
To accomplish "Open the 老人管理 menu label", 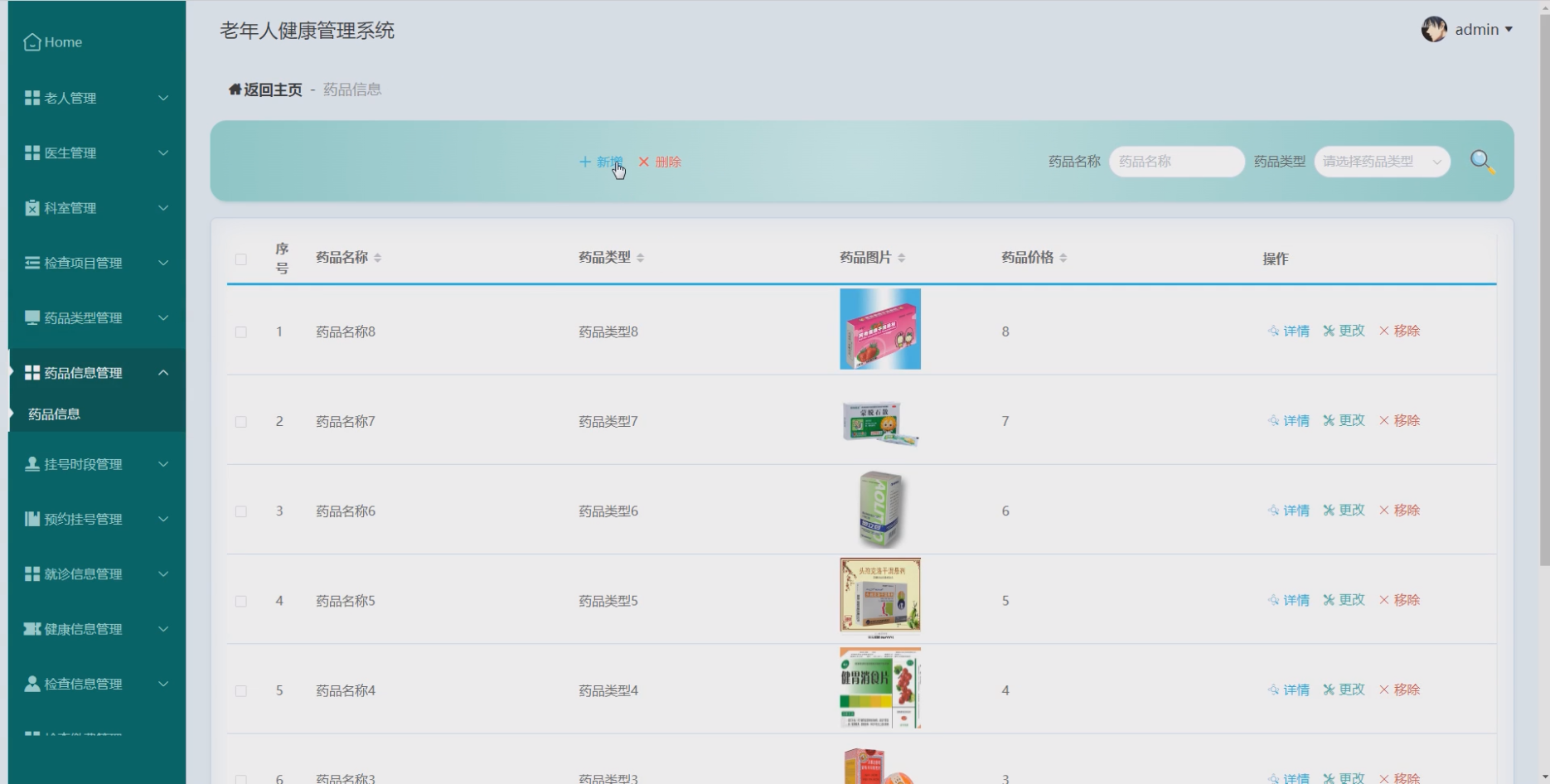I will [70, 98].
